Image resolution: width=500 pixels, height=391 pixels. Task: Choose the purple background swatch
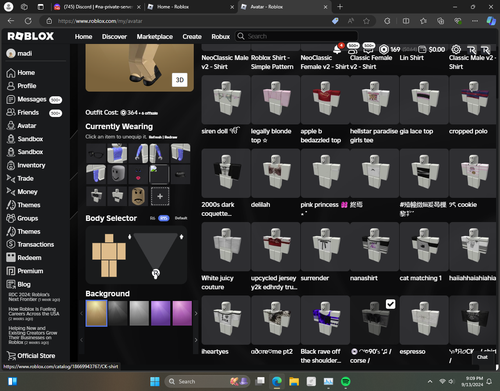coord(160,313)
